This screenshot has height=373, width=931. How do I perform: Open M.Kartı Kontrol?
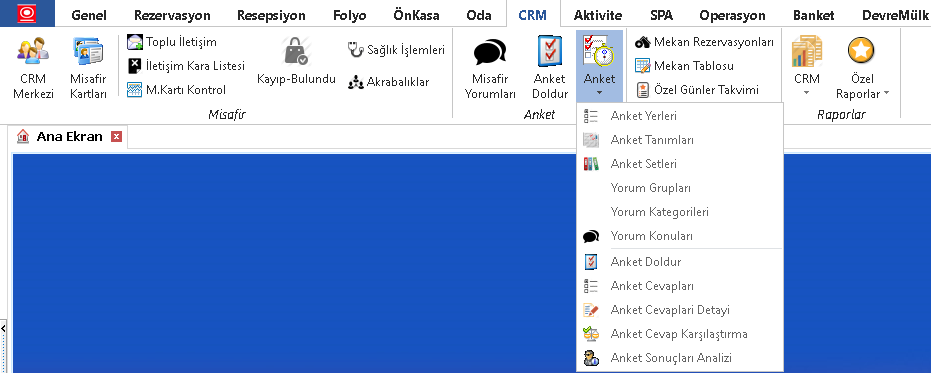click(177, 90)
